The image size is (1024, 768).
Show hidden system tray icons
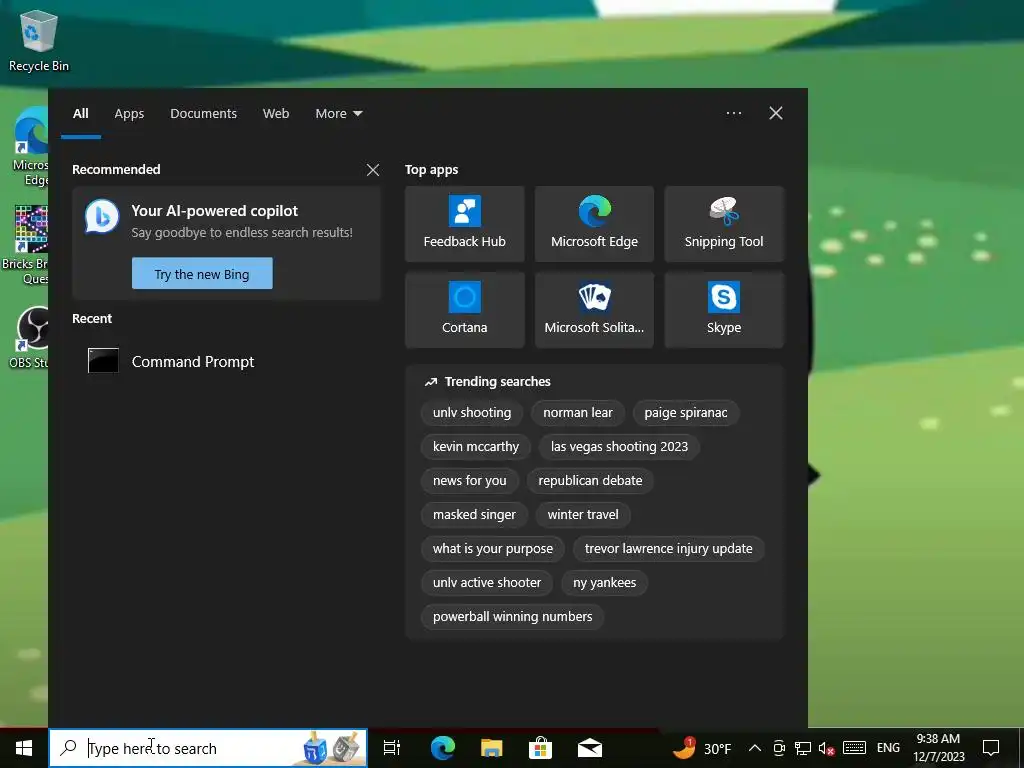(754, 748)
